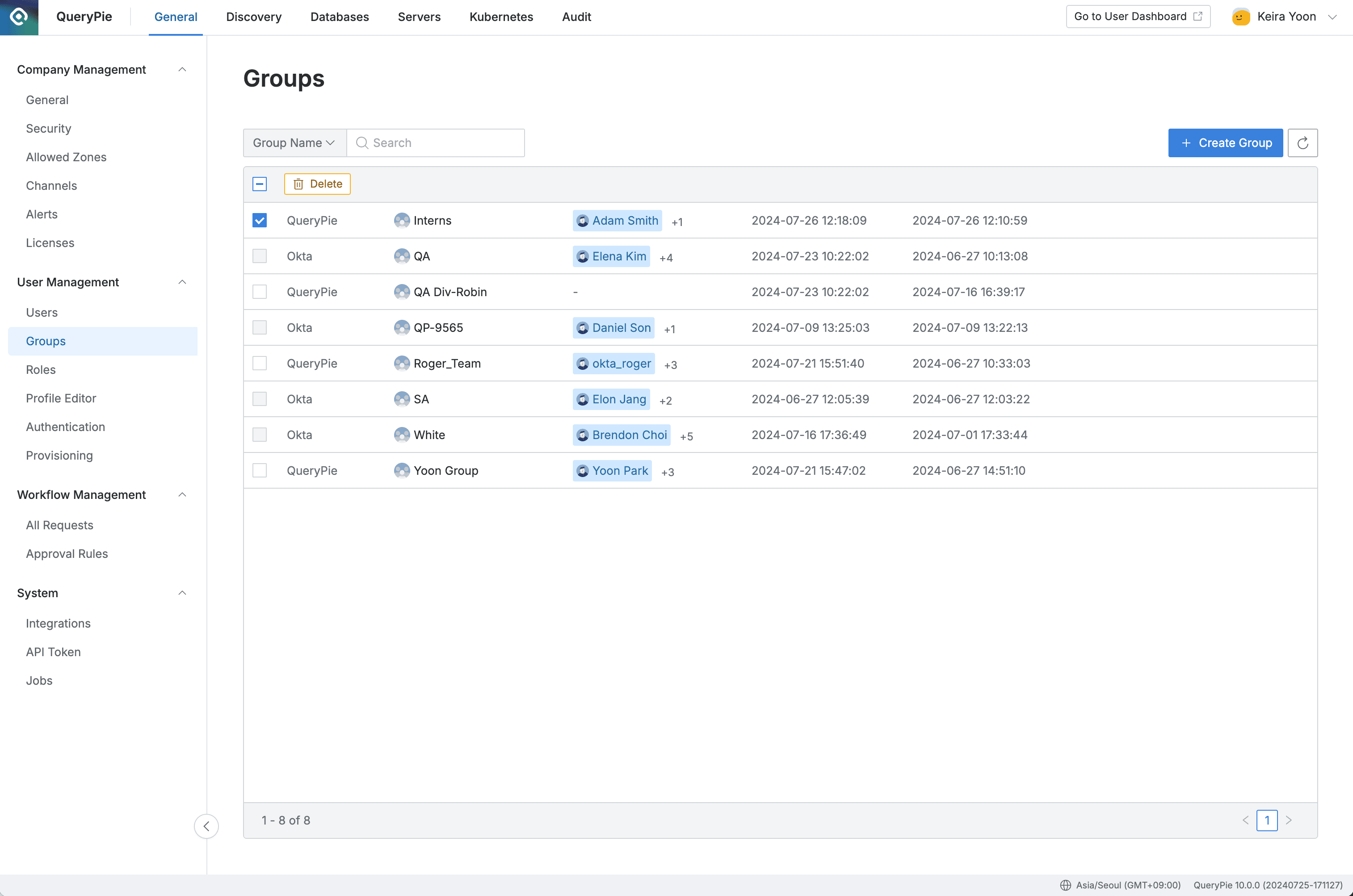Collapse the sidebar using the chevron circle
1353x896 pixels.
pyautogui.click(x=206, y=826)
